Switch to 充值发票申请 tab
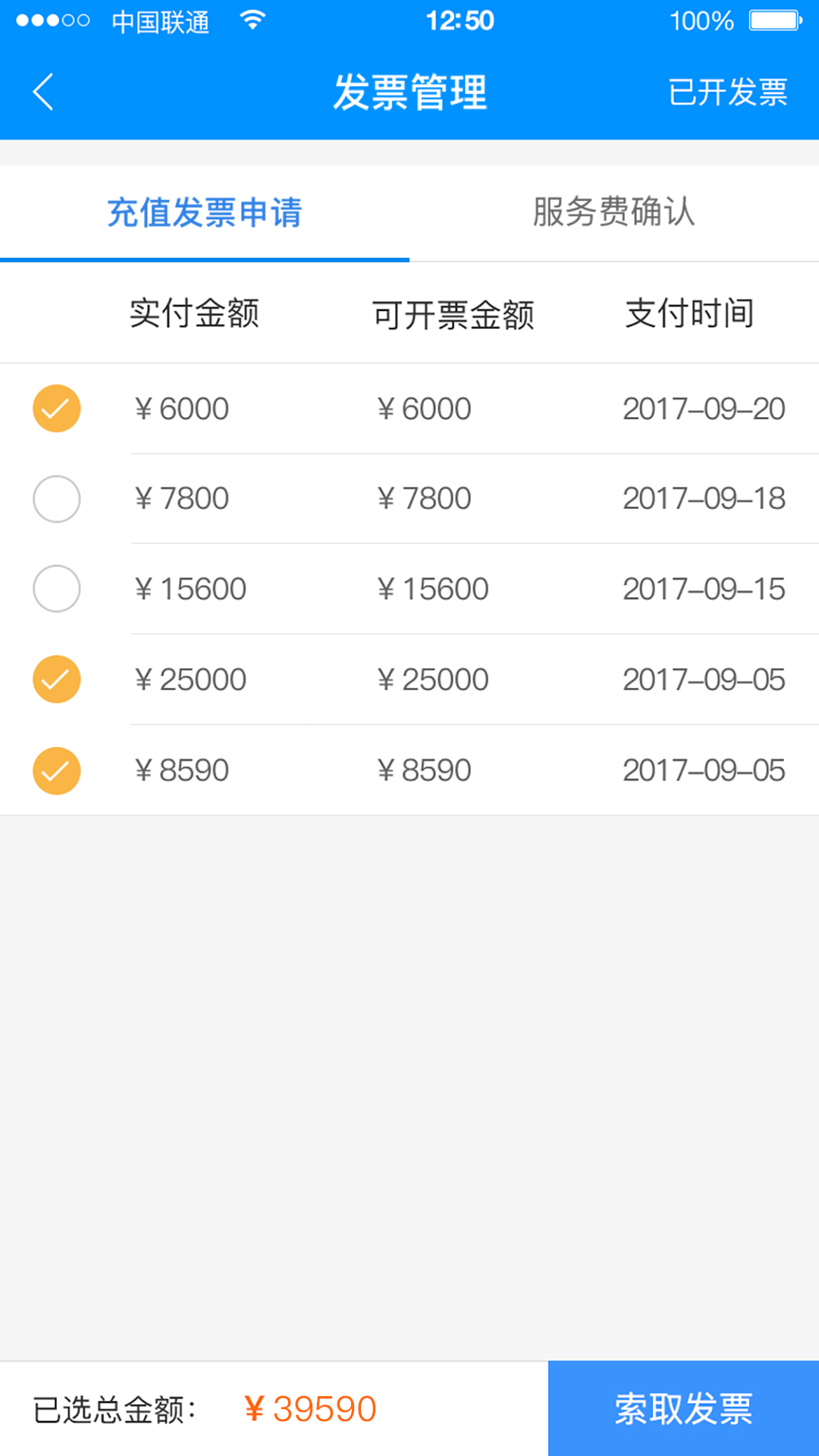The image size is (819, 1456). point(205,212)
